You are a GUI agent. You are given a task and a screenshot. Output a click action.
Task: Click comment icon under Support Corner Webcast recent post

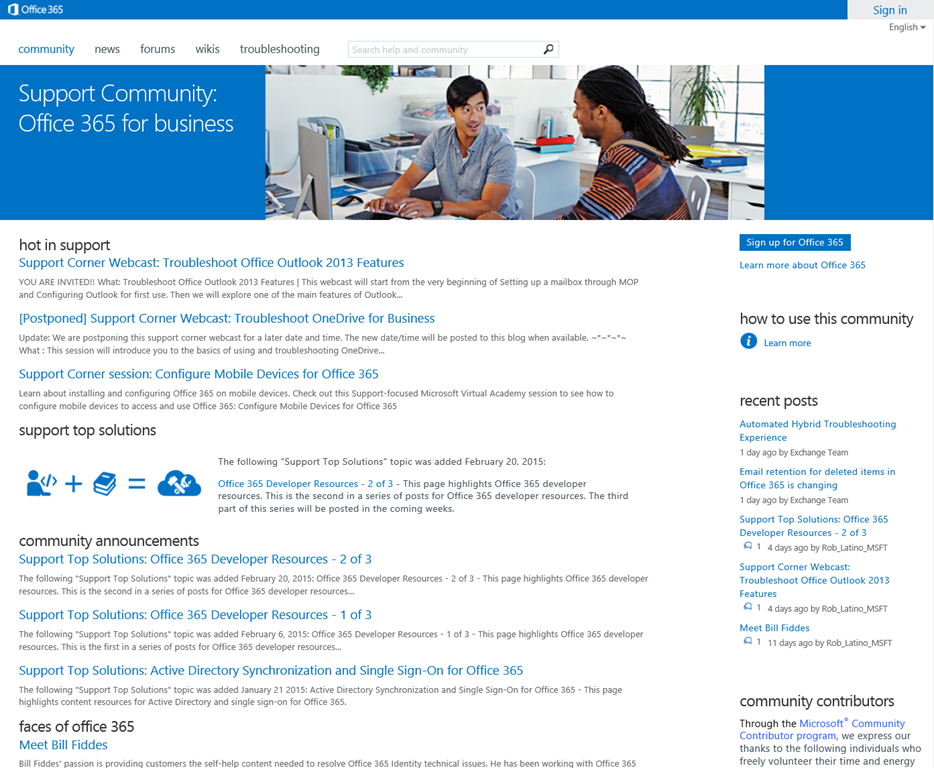[x=747, y=608]
